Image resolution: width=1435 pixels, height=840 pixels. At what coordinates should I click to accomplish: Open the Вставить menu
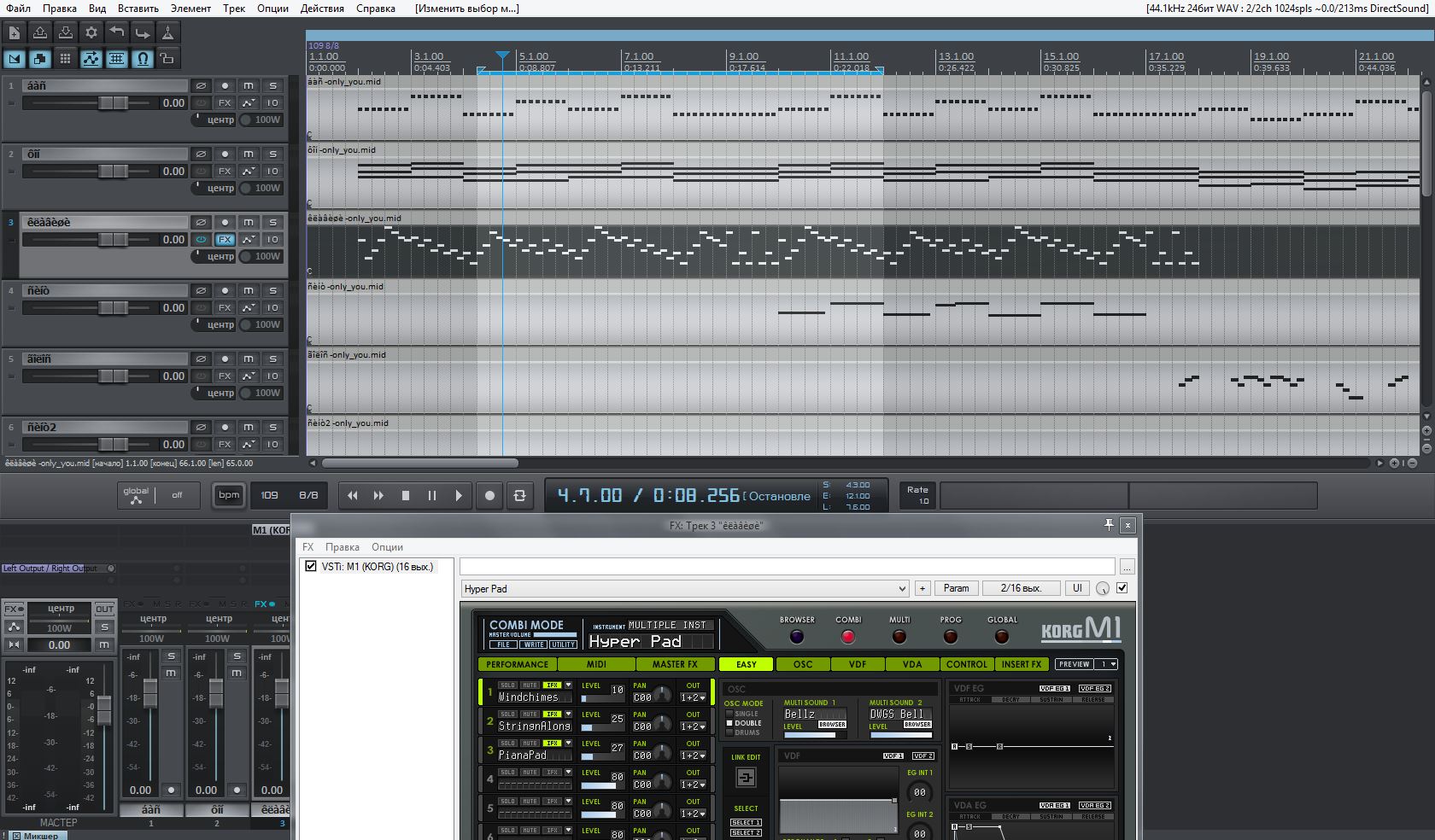(x=138, y=9)
